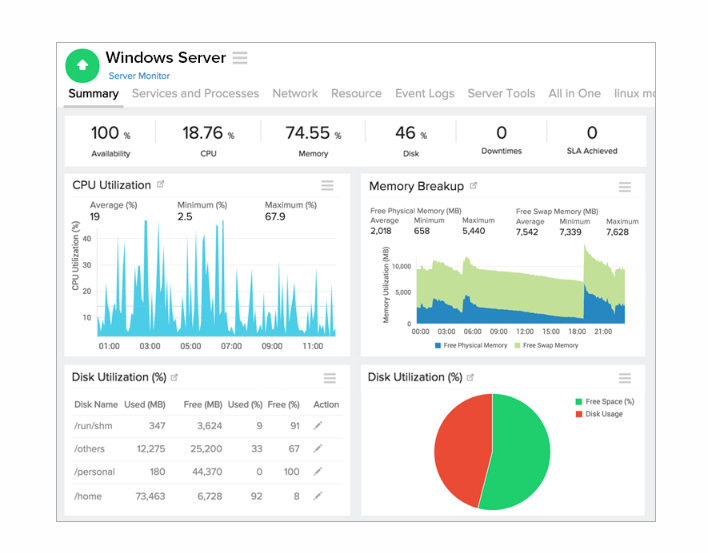
Task: Click the pop-out icon beside Disk Utilization table
Action: click(x=174, y=378)
